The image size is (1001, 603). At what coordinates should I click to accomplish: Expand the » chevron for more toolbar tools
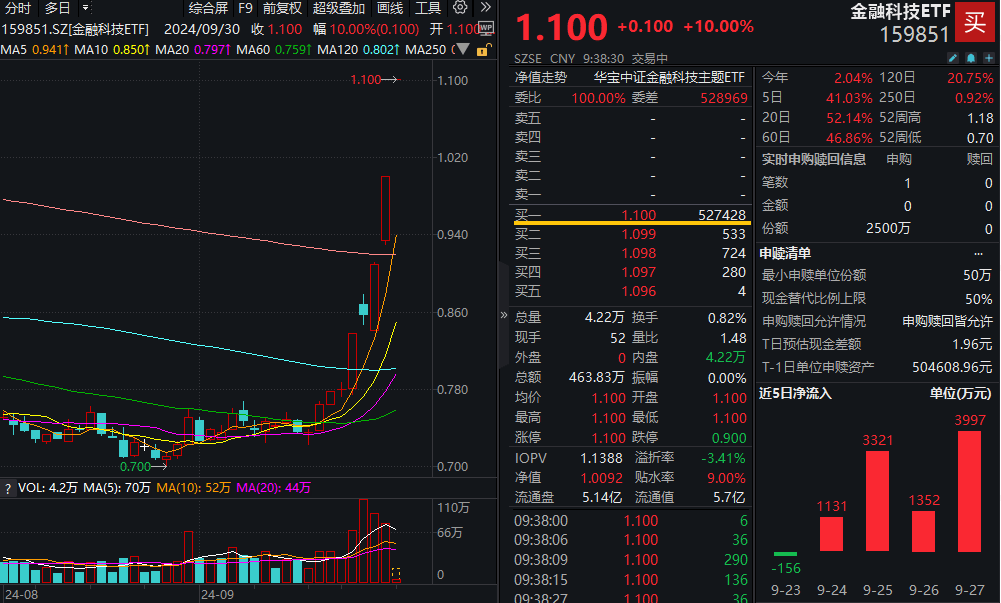(x=485, y=7)
